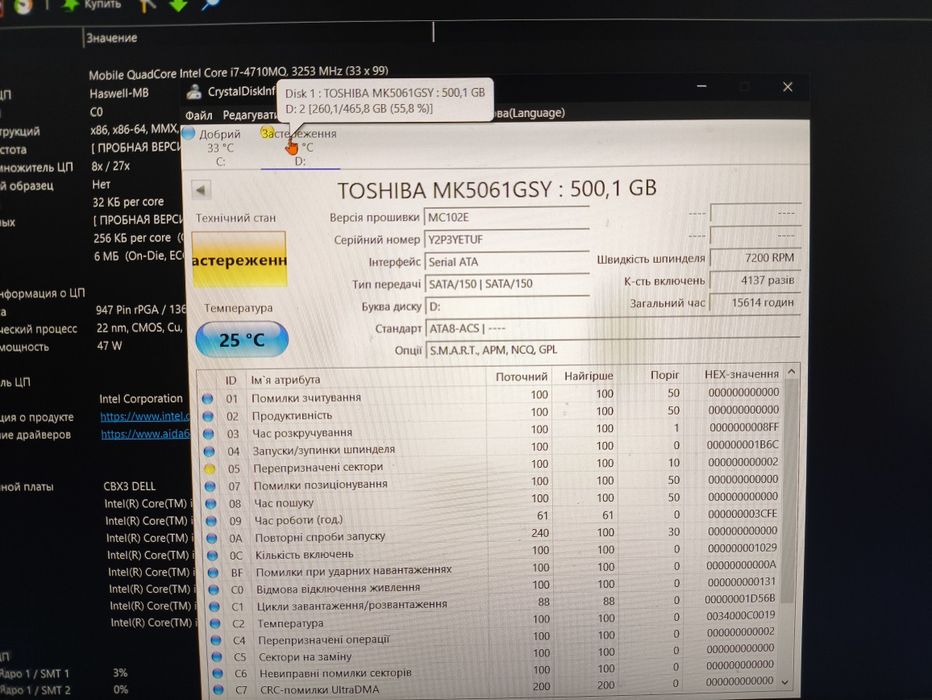The image size is (932, 700).
Task: Click status icon for C7 CRC-помилки UltraDMA
Action: point(218,690)
